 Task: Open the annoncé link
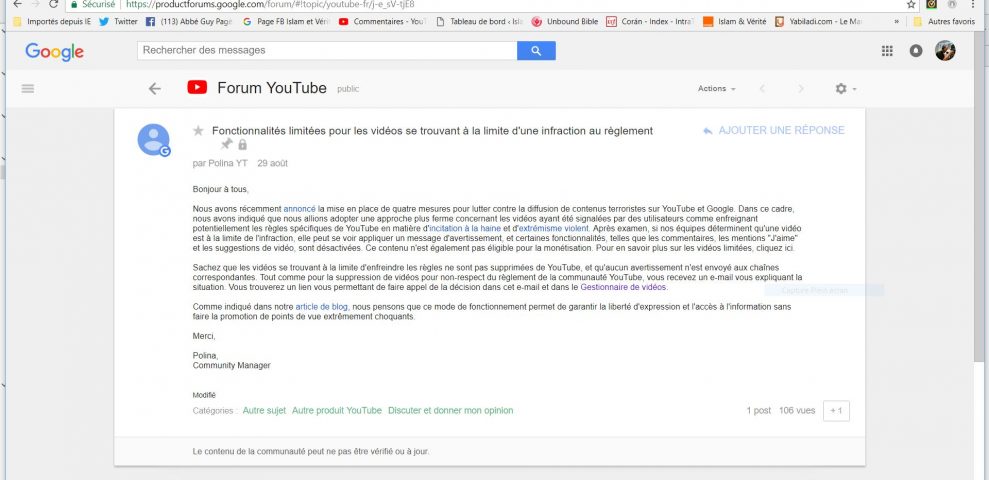pos(300,208)
